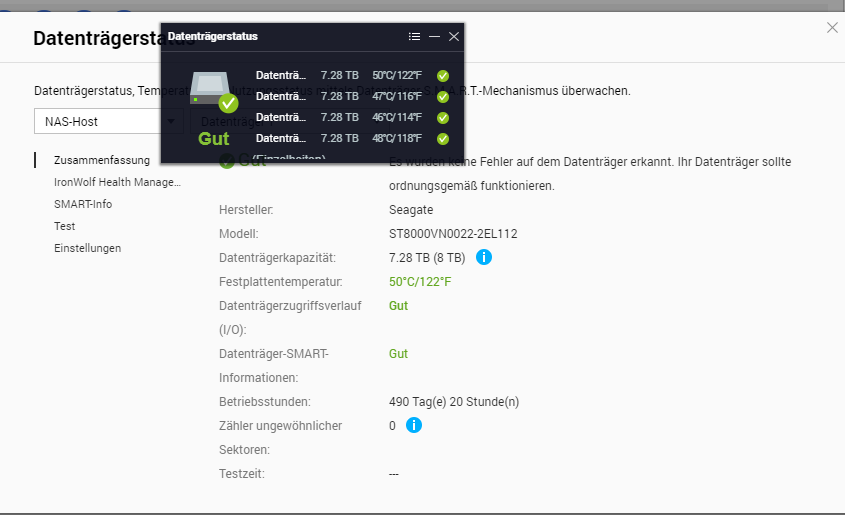Image resolution: width=845 pixels, height=515 pixels.
Task: Go to the Einstellungen tab
Action: (x=87, y=248)
